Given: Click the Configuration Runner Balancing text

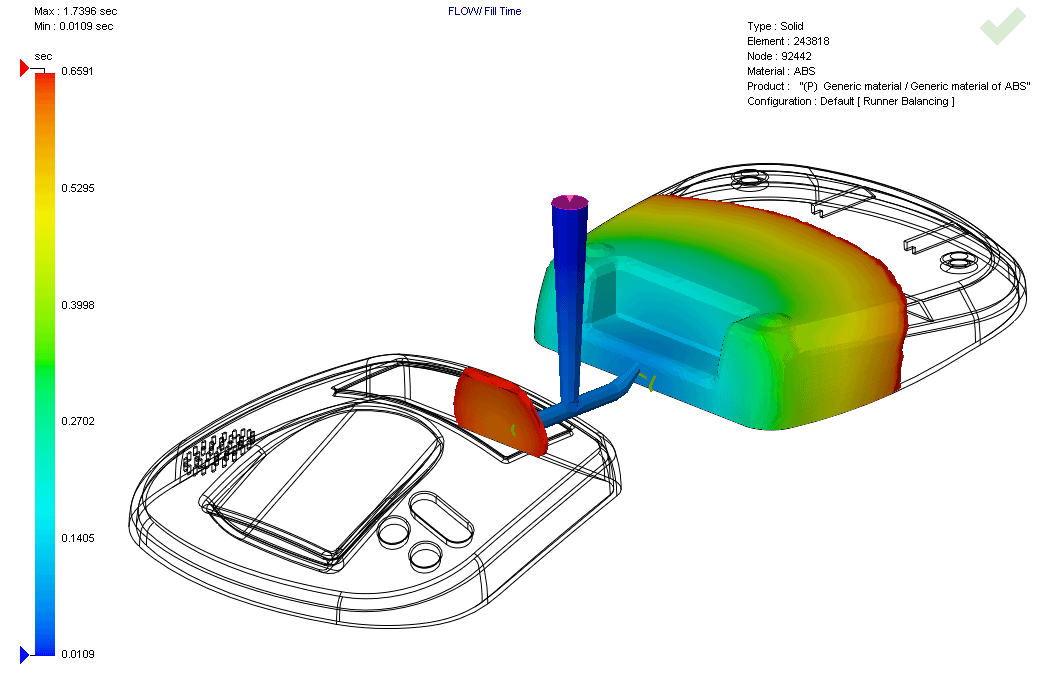Looking at the screenshot, I should point(850,101).
